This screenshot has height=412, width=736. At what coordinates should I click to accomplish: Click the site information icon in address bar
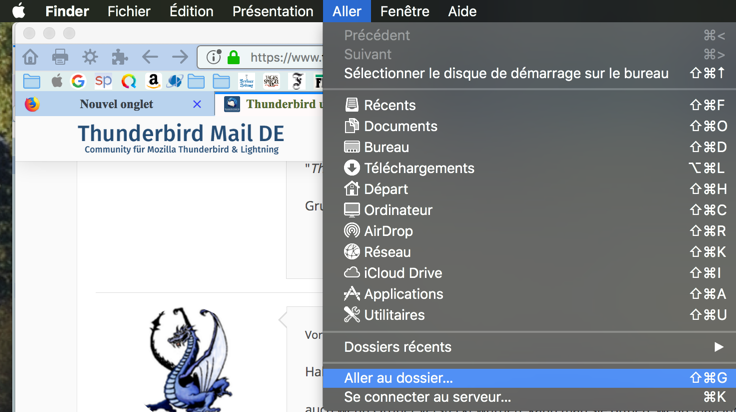(x=214, y=57)
